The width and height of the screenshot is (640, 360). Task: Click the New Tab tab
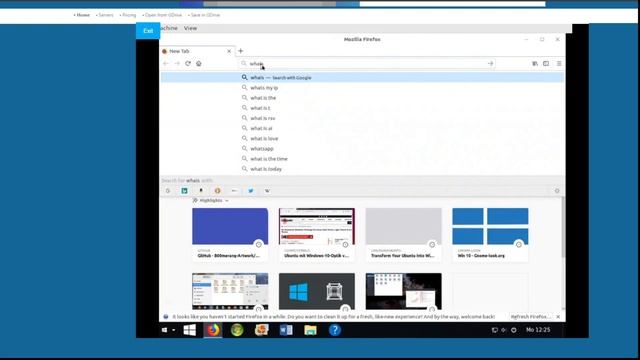pyautogui.click(x=197, y=51)
